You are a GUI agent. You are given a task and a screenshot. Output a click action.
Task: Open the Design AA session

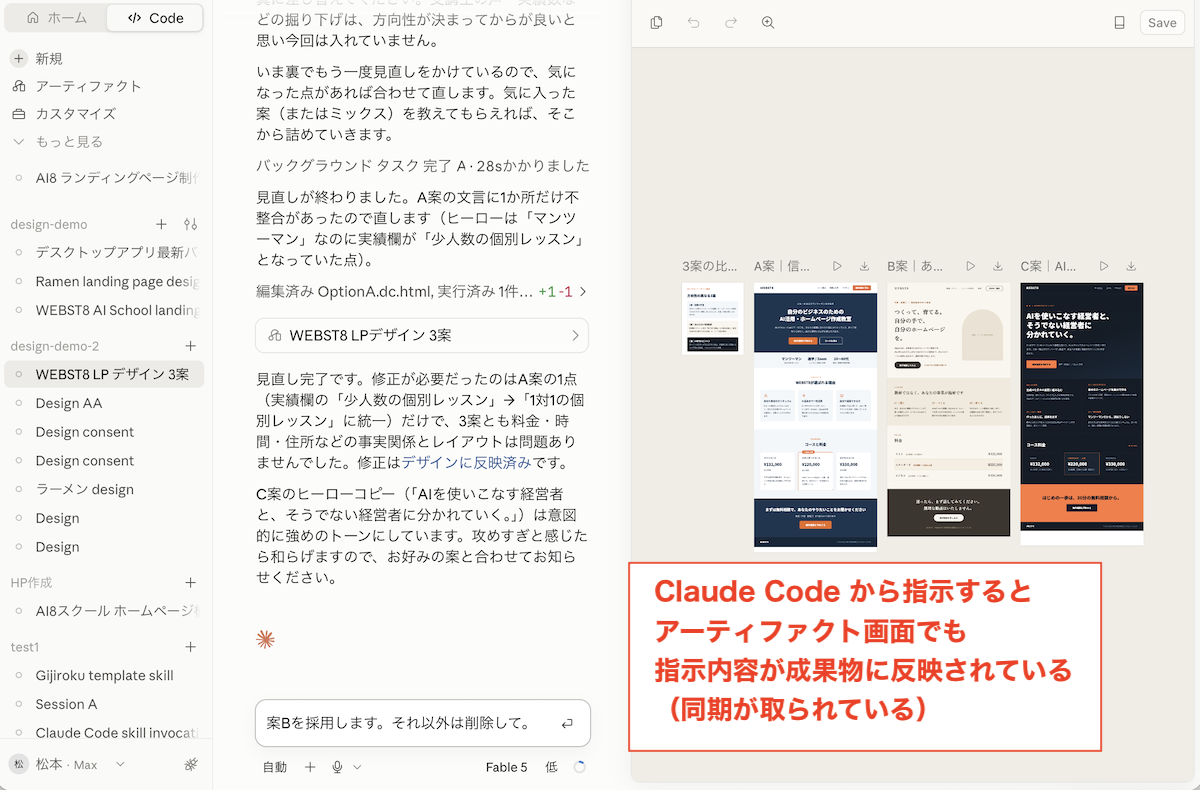click(x=106, y=403)
